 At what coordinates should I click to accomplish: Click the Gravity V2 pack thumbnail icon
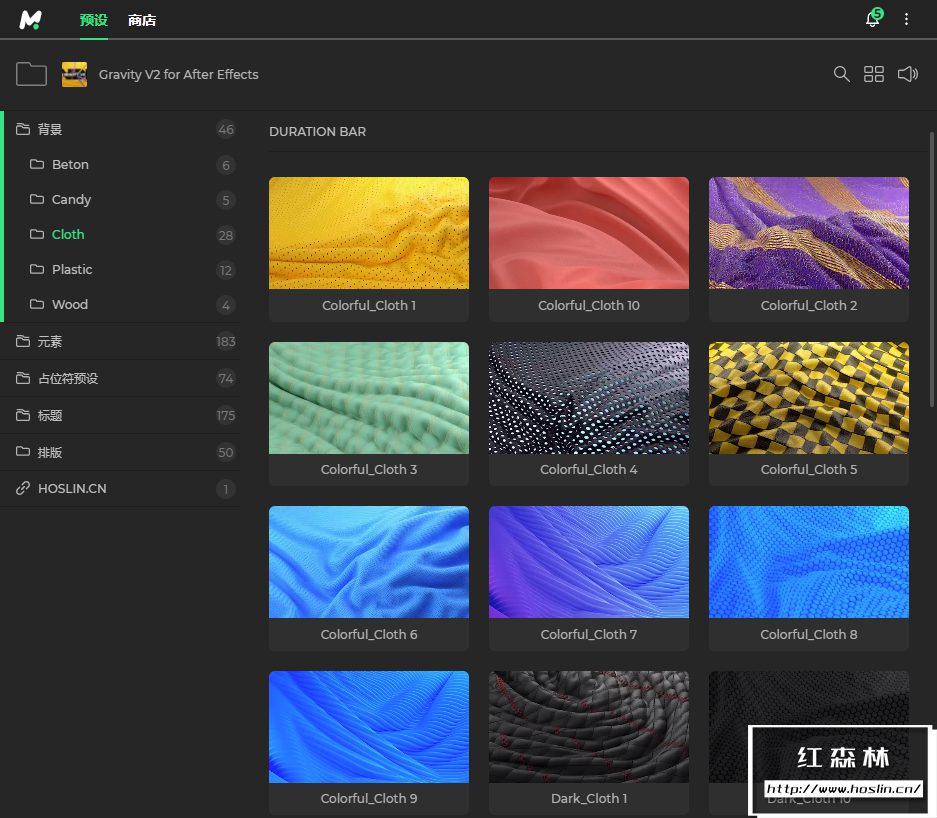(74, 74)
